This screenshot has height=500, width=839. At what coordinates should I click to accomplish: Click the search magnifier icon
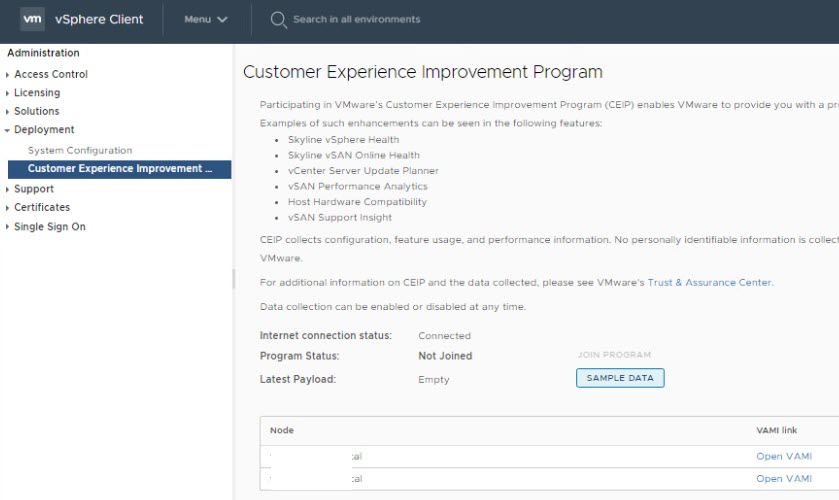[278, 19]
